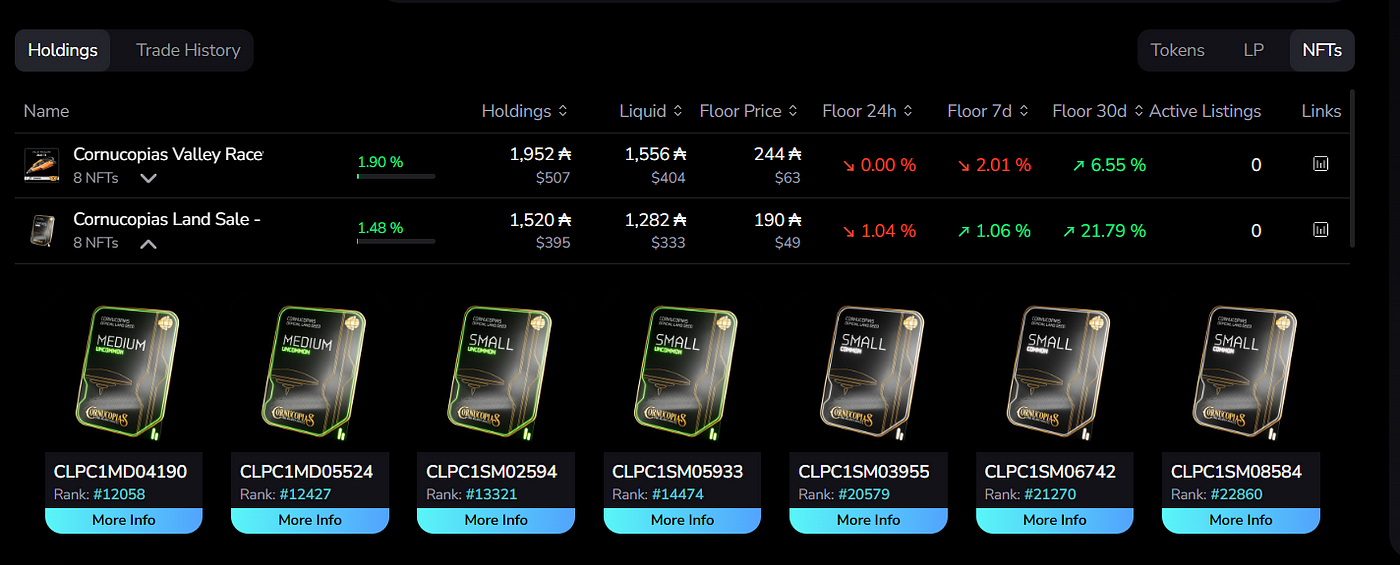The height and width of the screenshot is (565, 1400).
Task: Click the 1,520 holdings value
Action: click(540, 219)
